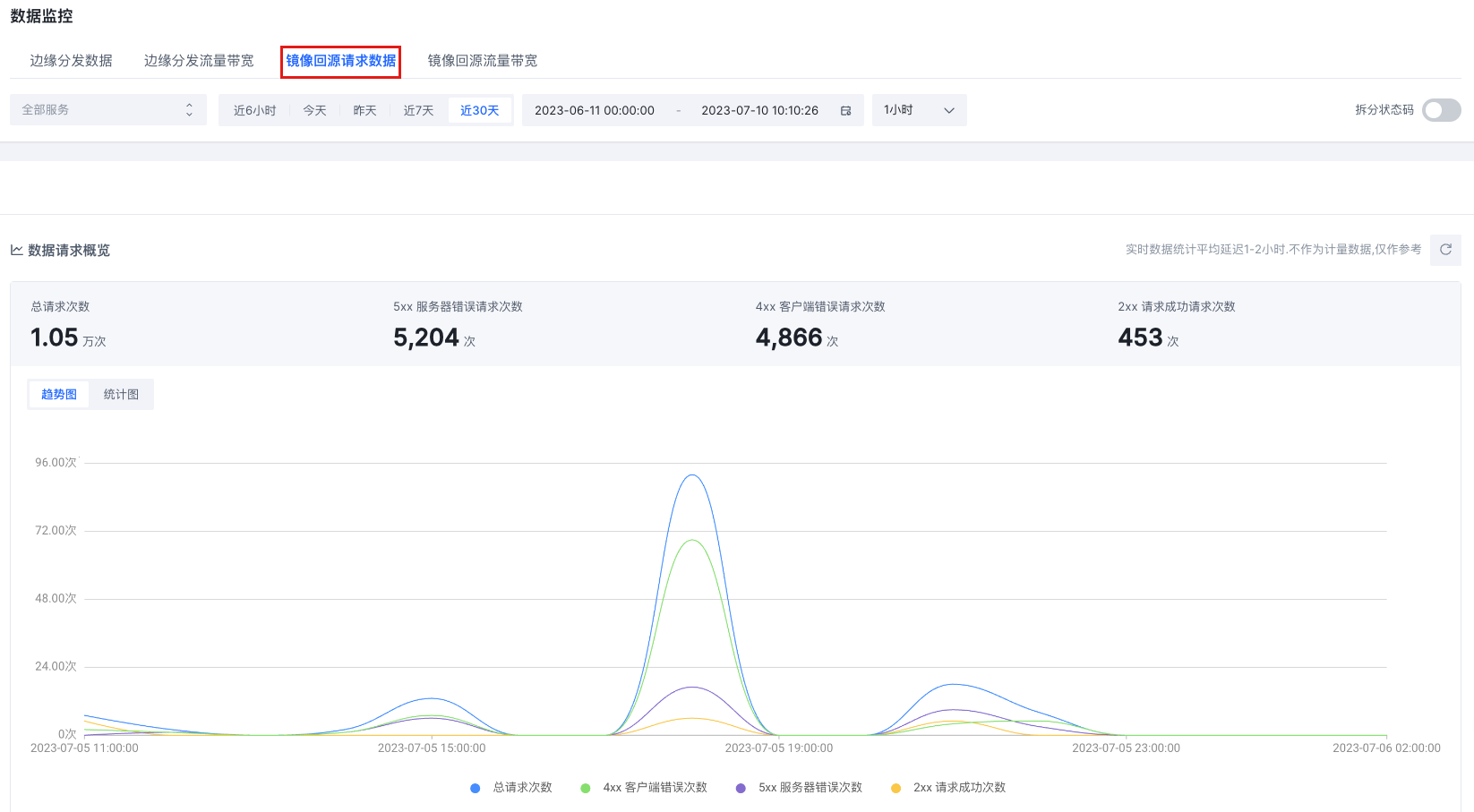The image size is (1474, 812).
Task: Click the 96.00次 y-axis label
Action: 56,463
